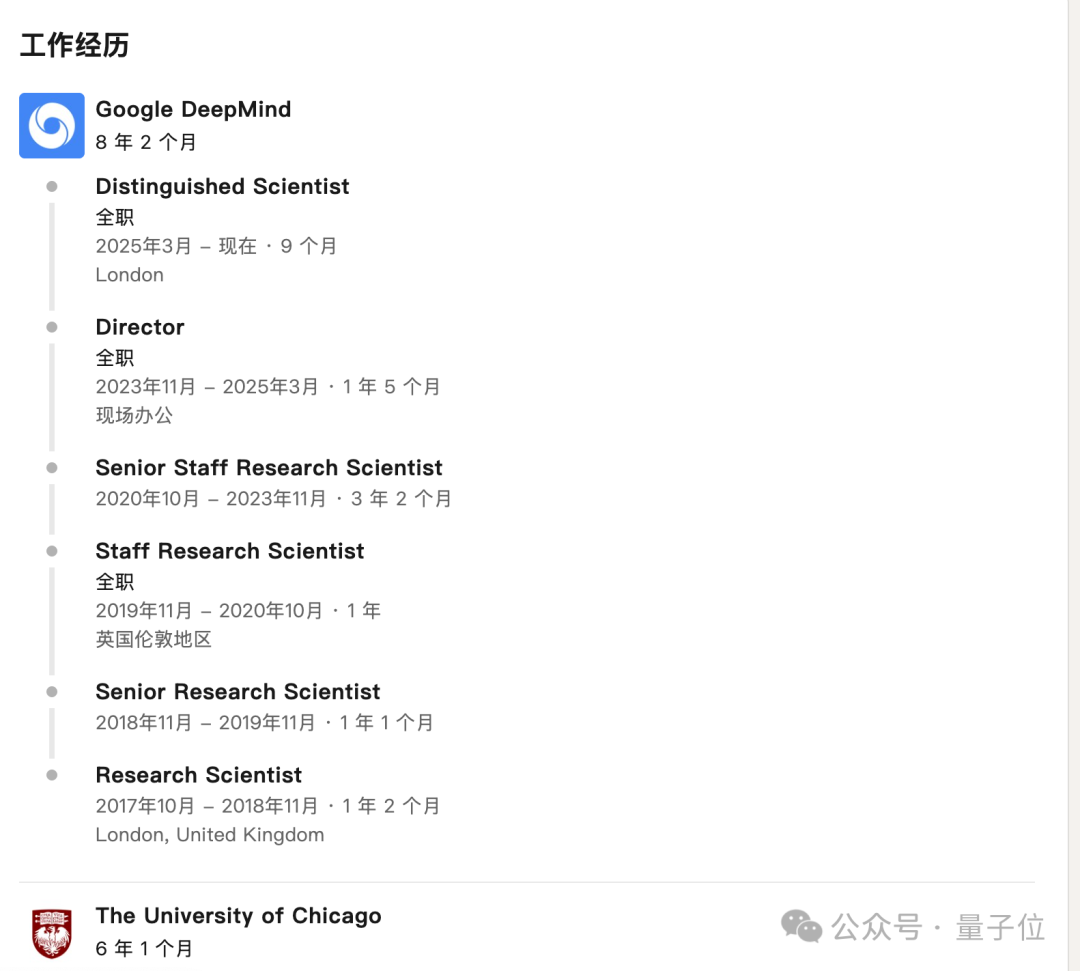Screen dimensions: 1080x971
Task: Expand the Director position details
Action: coord(139,328)
